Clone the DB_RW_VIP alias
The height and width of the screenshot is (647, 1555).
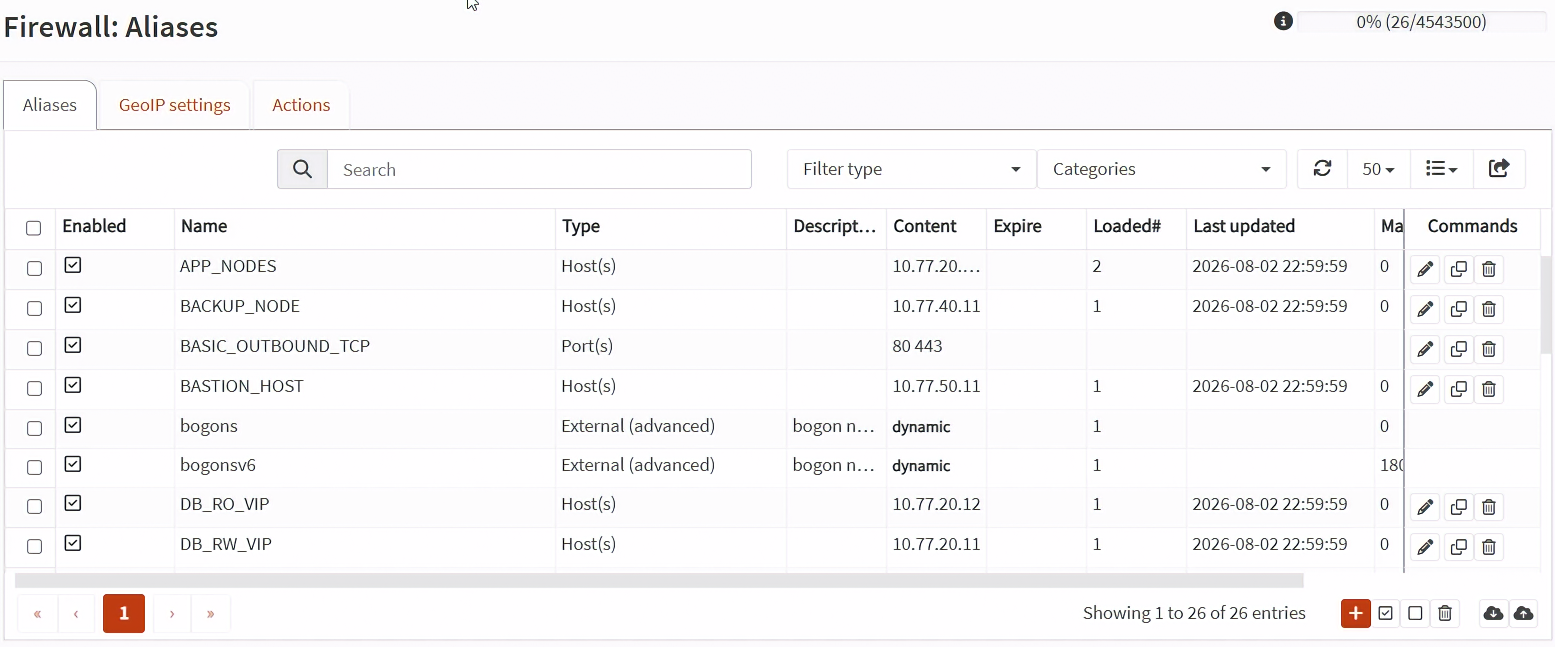click(x=1458, y=547)
